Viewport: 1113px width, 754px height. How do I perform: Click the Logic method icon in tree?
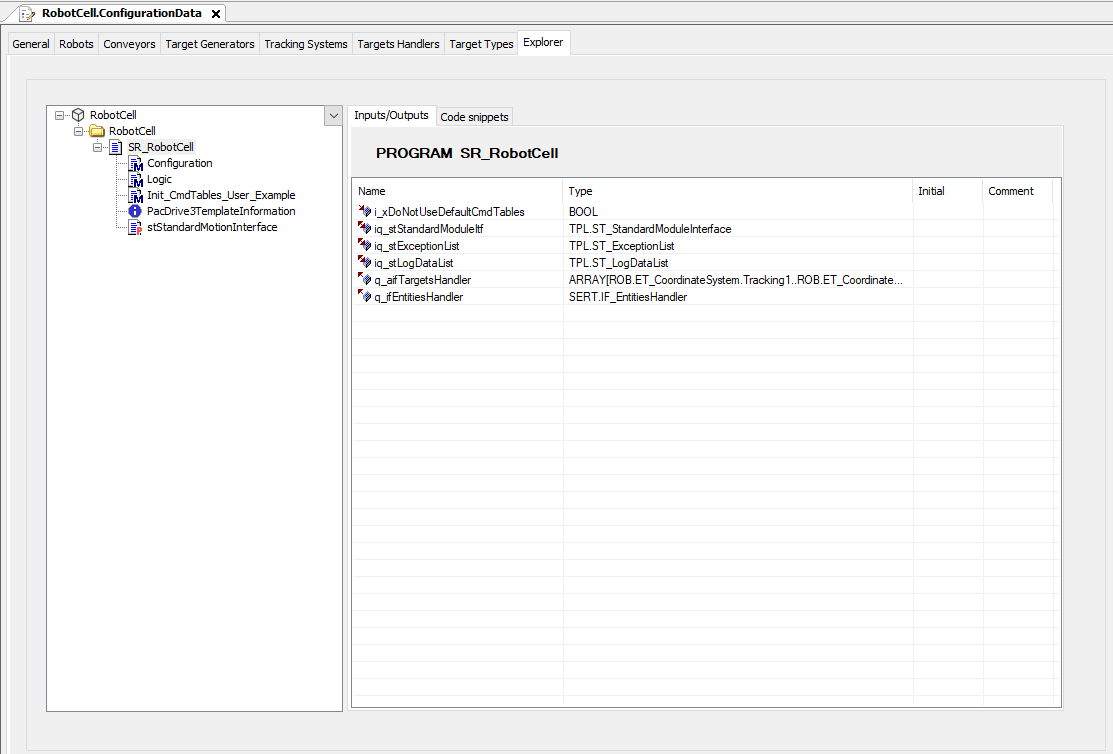pyautogui.click(x=136, y=180)
